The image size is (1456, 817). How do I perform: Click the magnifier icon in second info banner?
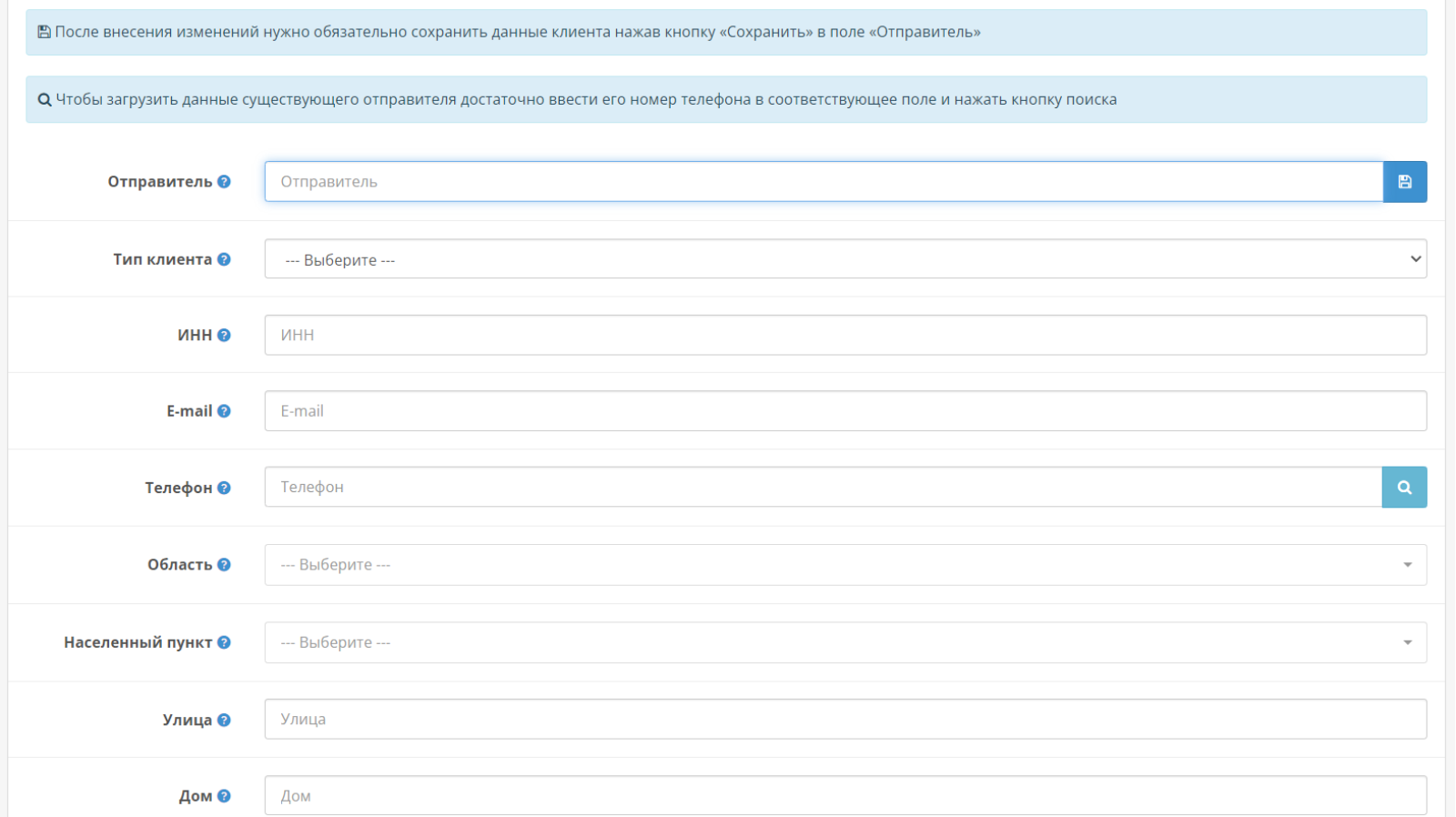pyautogui.click(x=44, y=100)
